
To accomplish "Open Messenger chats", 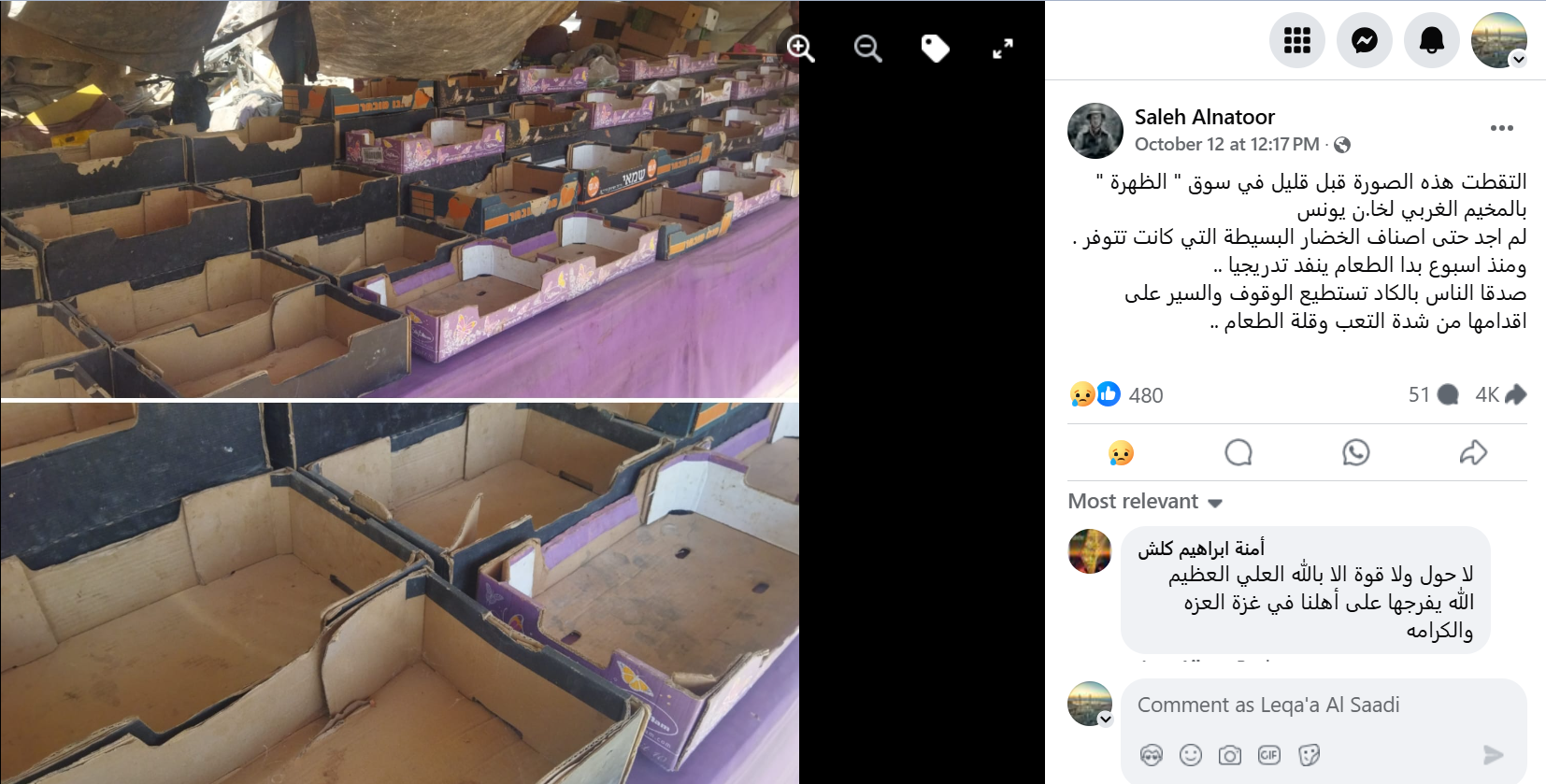I will pyautogui.click(x=1364, y=40).
